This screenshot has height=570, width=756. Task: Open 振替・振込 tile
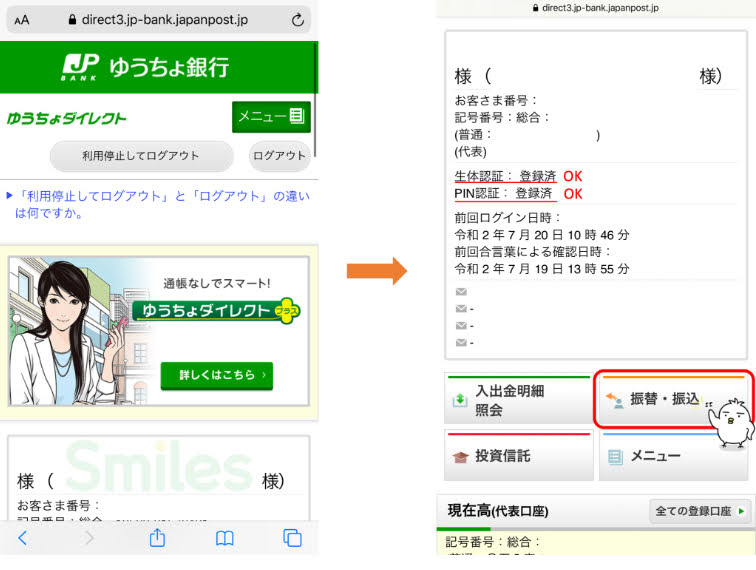[x=674, y=399]
